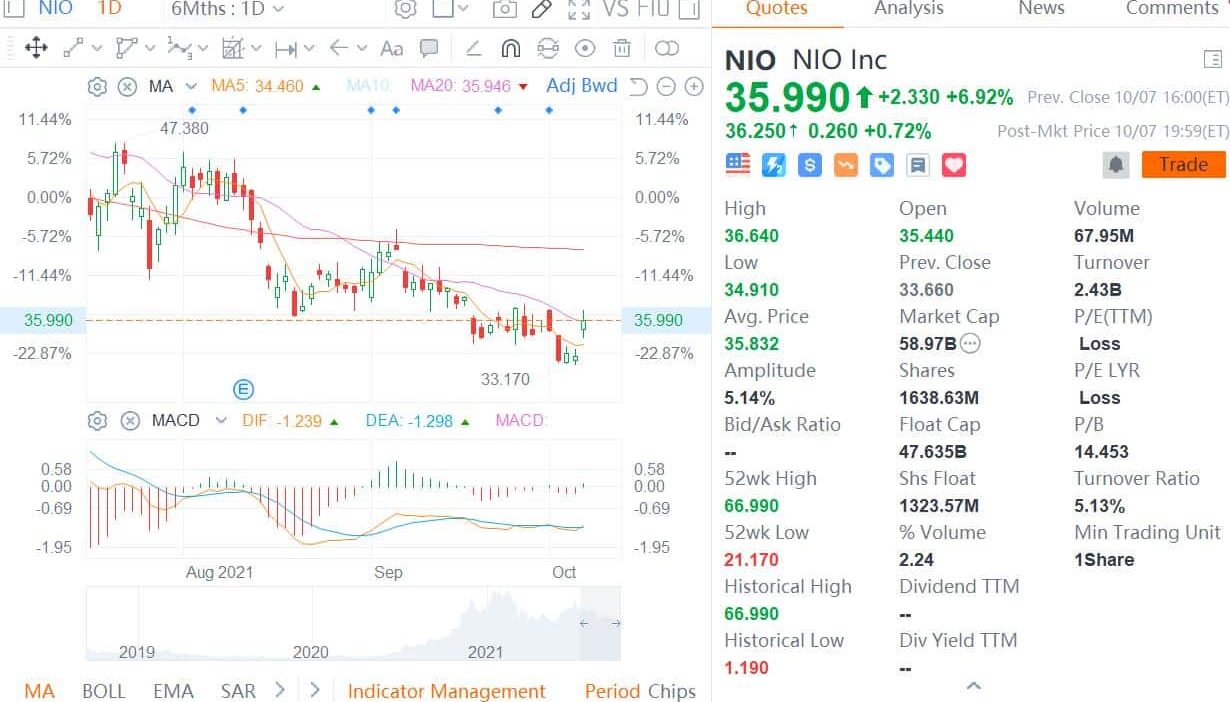Image resolution: width=1230 pixels, height=702 pixels.
Task: Open the News tab
Action: tap(1041, 9)
